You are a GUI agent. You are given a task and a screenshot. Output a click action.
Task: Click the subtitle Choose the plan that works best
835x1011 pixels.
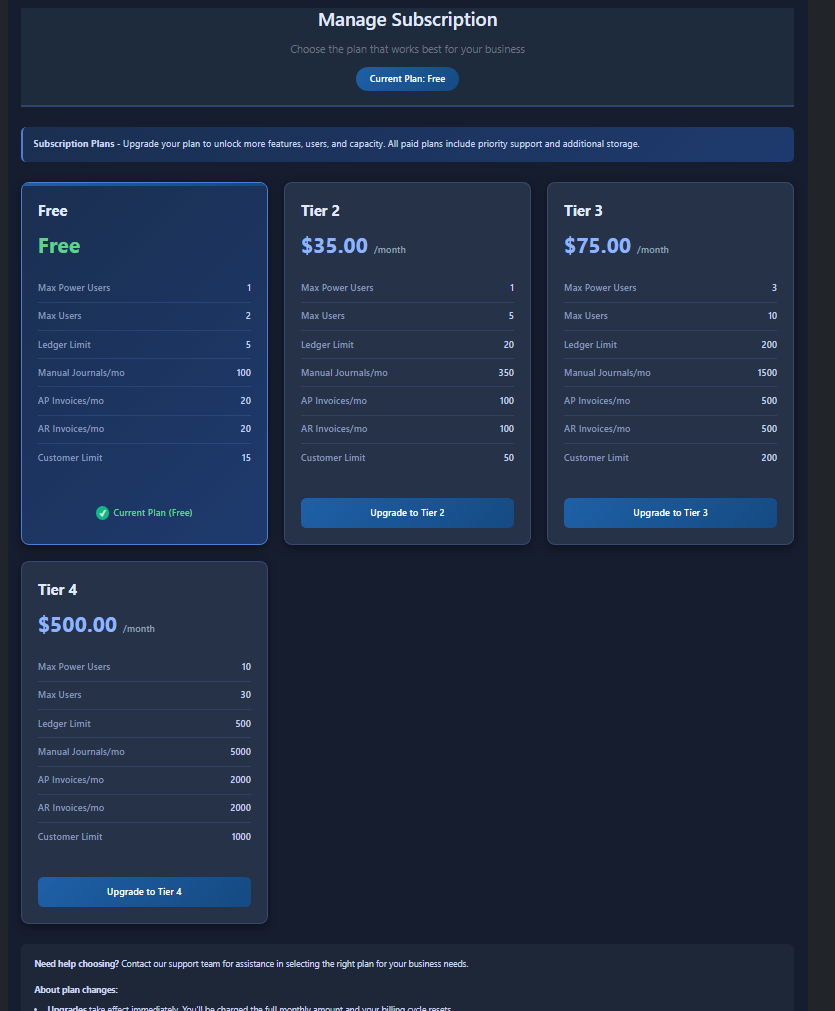pyautogui.click(x=408, y=50)
